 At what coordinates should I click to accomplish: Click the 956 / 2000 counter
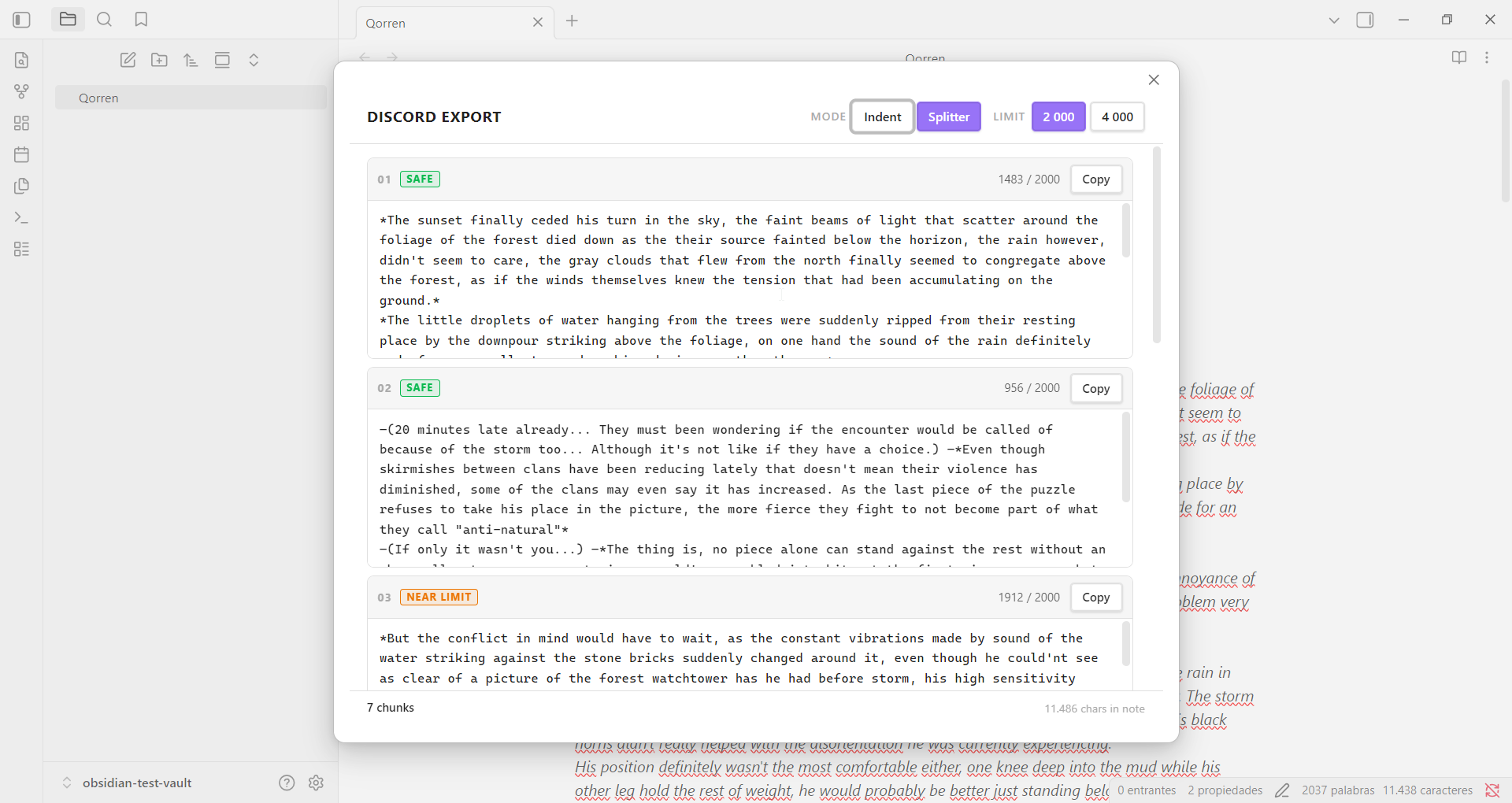pyautogui.click(x=1032, y=388)
